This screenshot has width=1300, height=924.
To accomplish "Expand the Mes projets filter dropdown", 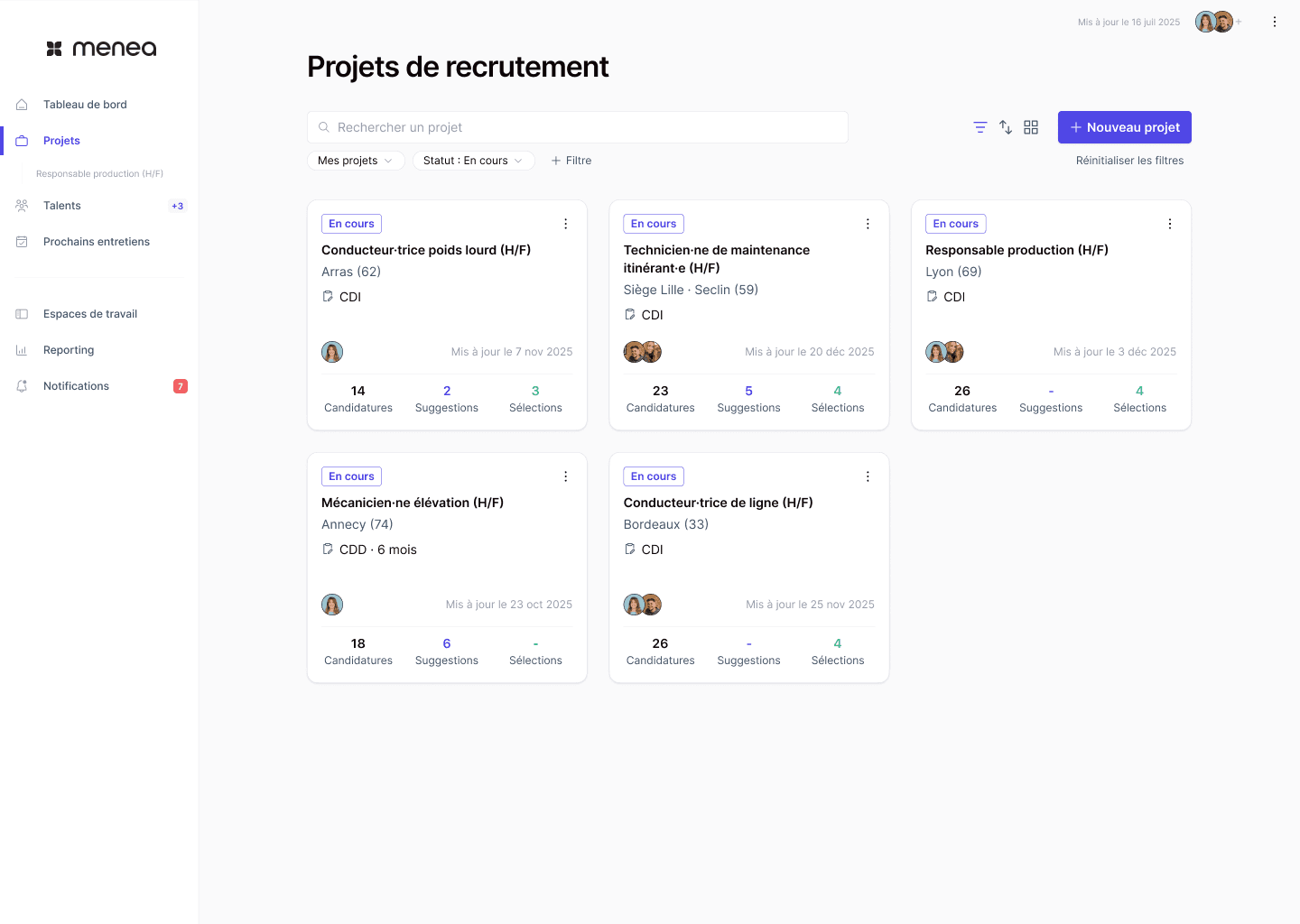I will point(356,160).
